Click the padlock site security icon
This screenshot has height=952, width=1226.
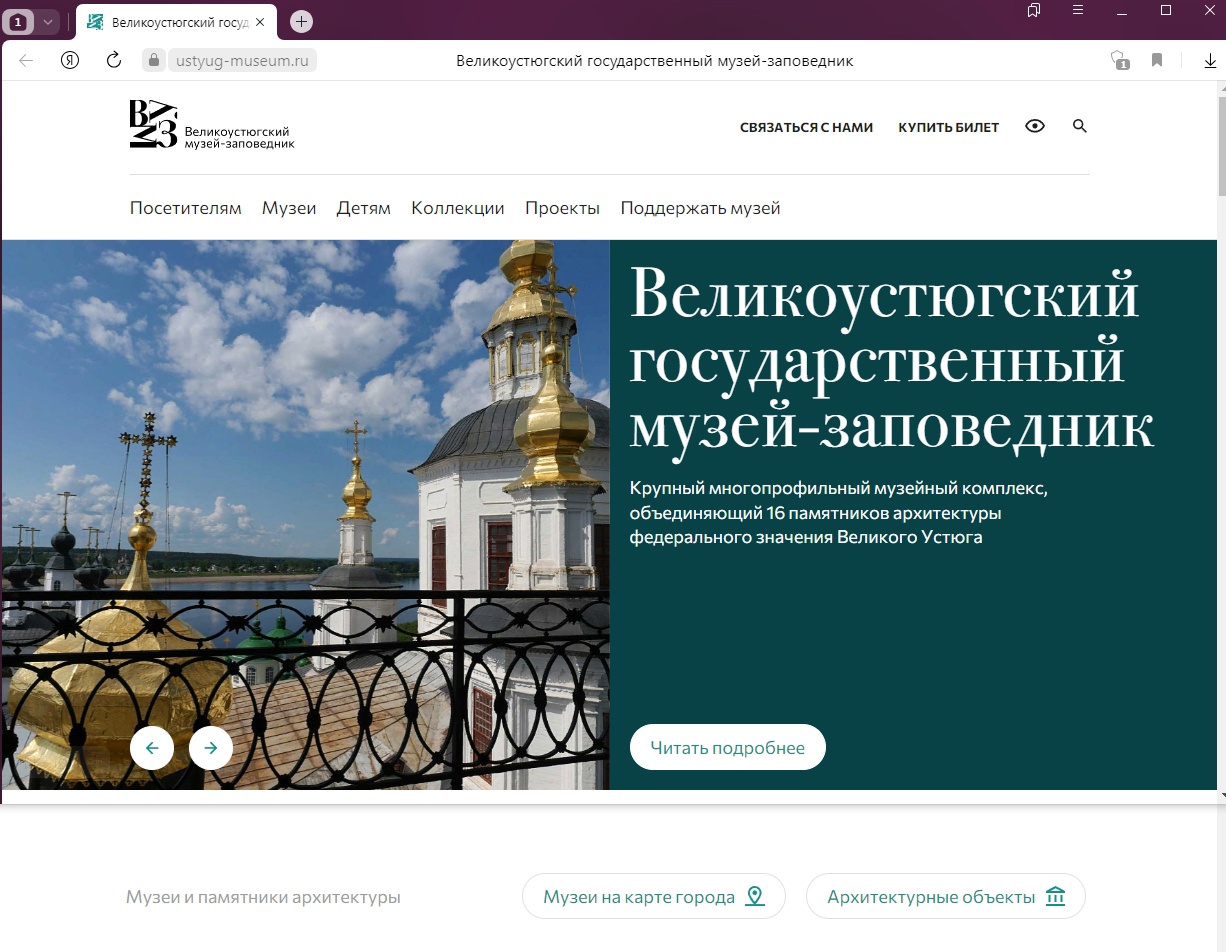tap(153, 61)
